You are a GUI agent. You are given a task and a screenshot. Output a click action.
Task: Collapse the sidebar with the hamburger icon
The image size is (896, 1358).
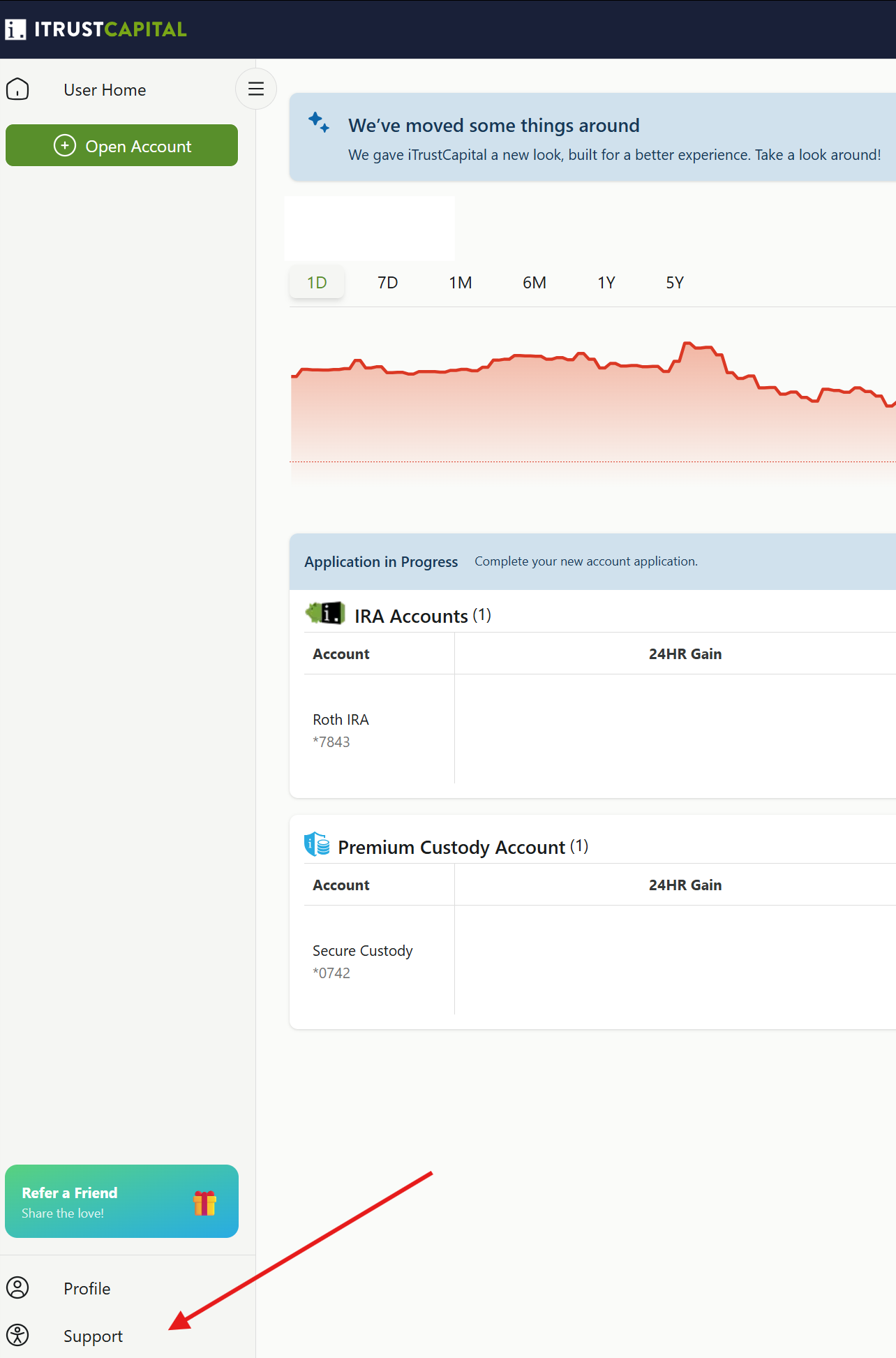point(256,89)
